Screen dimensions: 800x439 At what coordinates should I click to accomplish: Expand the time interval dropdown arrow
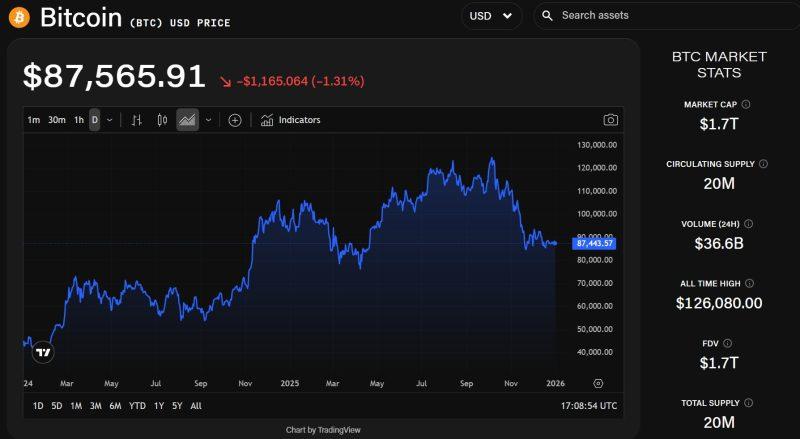110,120
